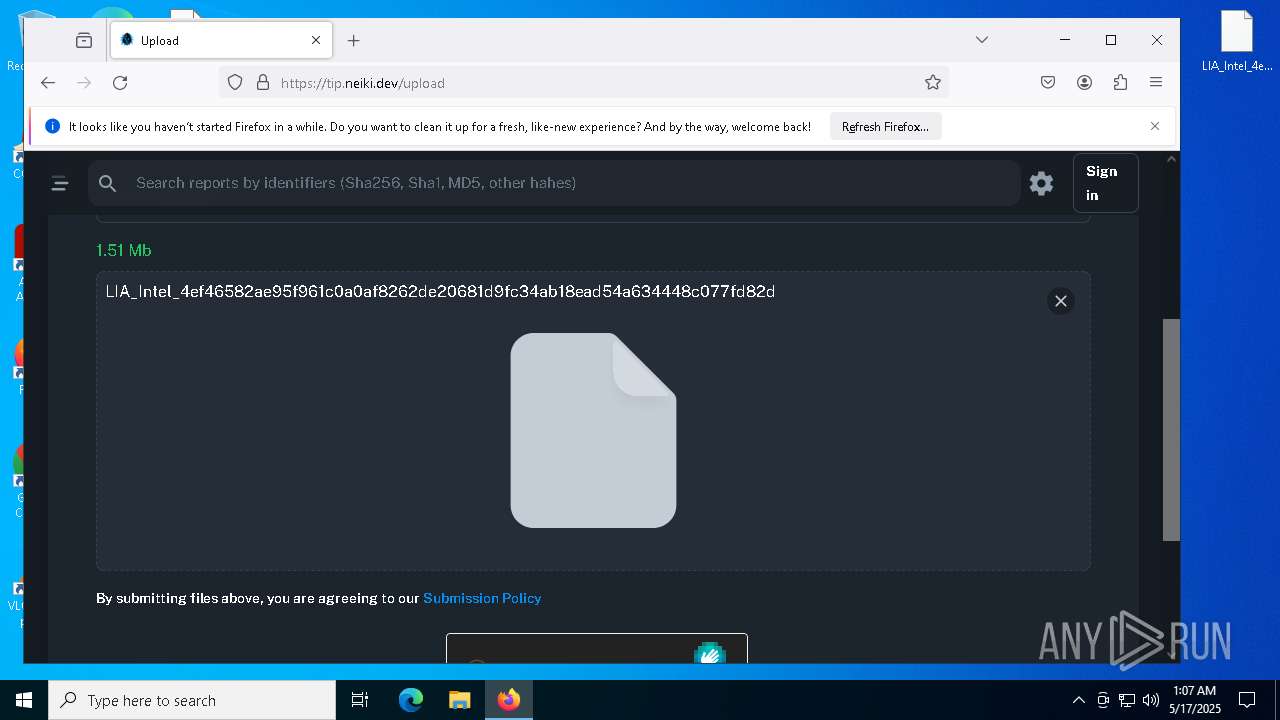Open Extensions puzzle icon
Viewport: 1280px width, 720px height.
pyautogui.click(x=1120, y=83)
